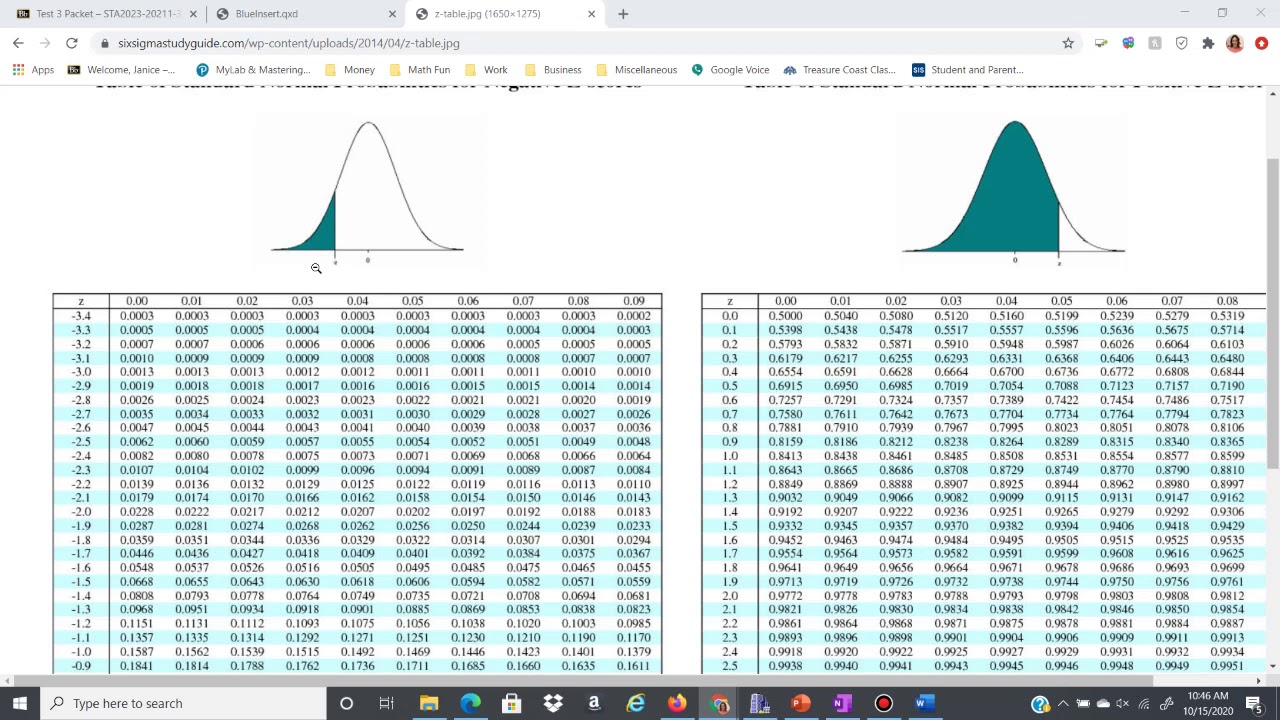1280x720 pixels.
Task: Open the Miscellaneous bookmark folder
Action: (x=636, y=70)
